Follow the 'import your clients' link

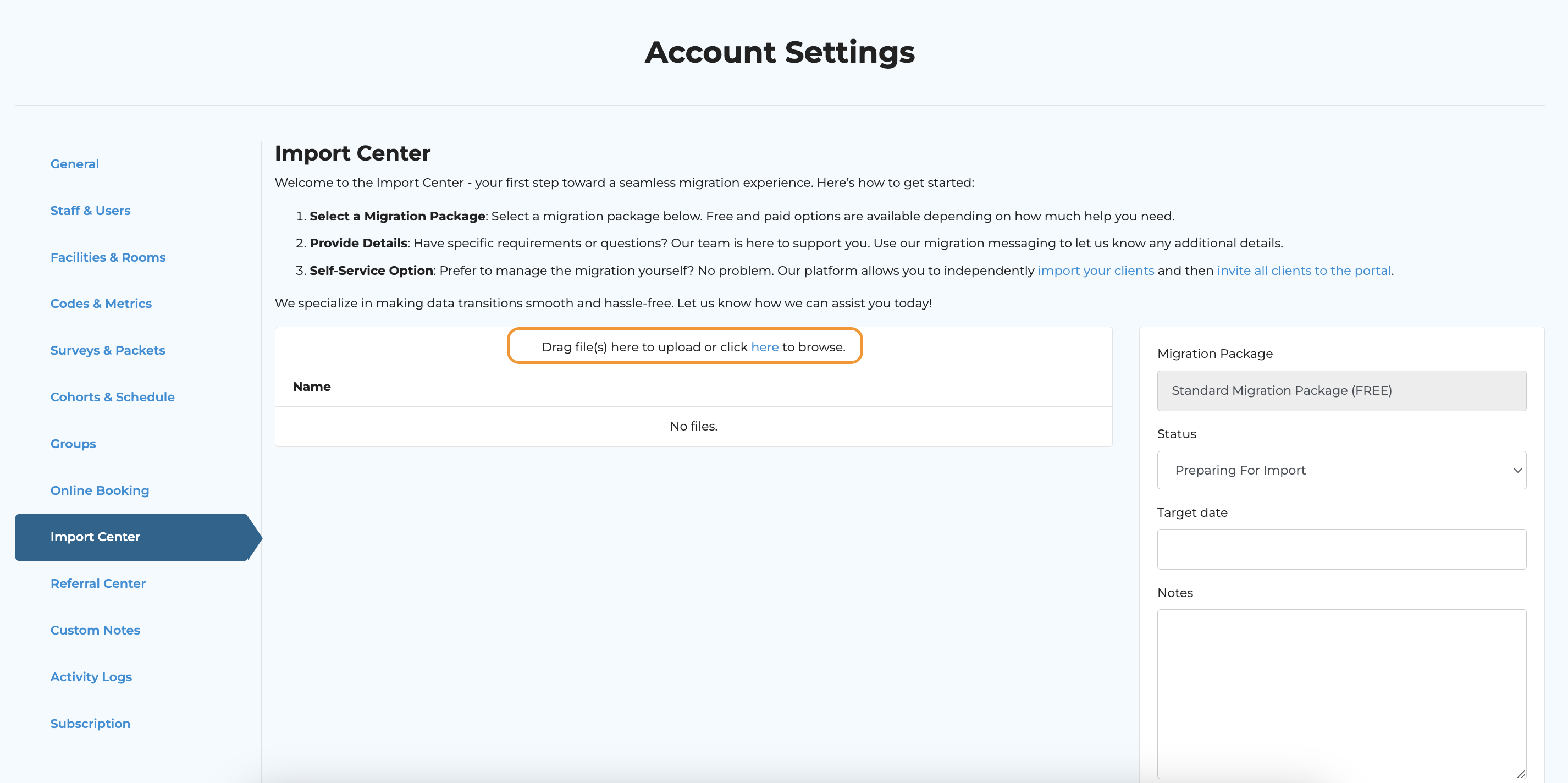[x=1095, y=271]
